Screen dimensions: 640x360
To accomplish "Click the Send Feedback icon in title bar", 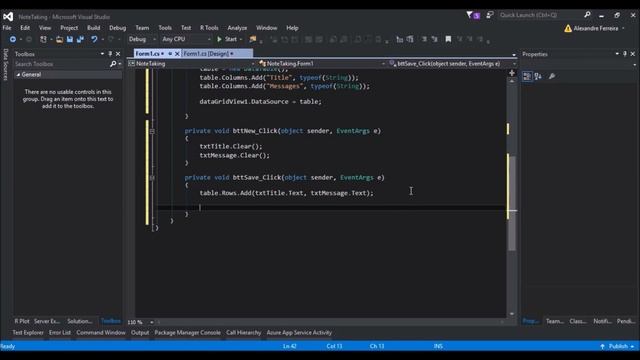I will coord(490,15).
